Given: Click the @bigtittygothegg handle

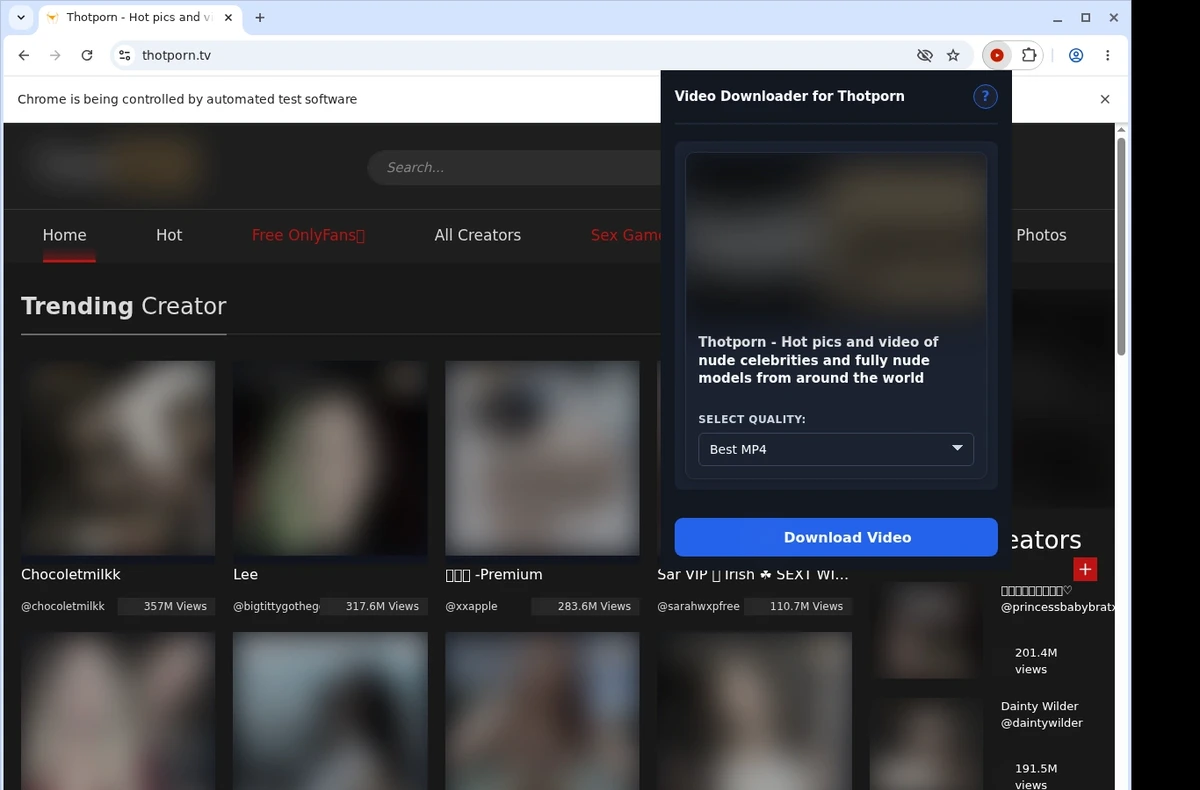Looking at the screenshot, I should (276, 606).
